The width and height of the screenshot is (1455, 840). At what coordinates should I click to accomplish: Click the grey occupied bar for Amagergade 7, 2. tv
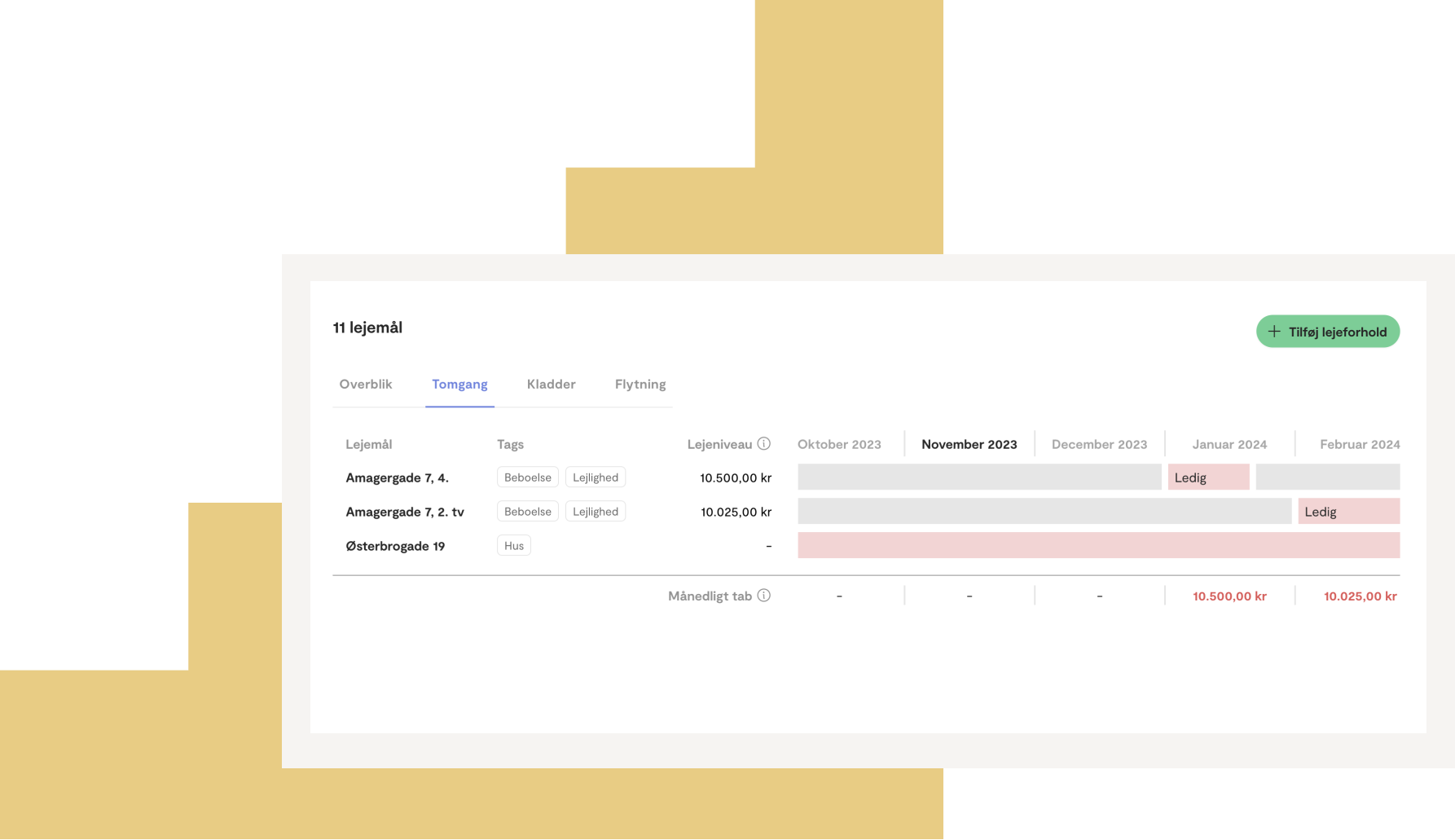click(x=1044, y=512)
